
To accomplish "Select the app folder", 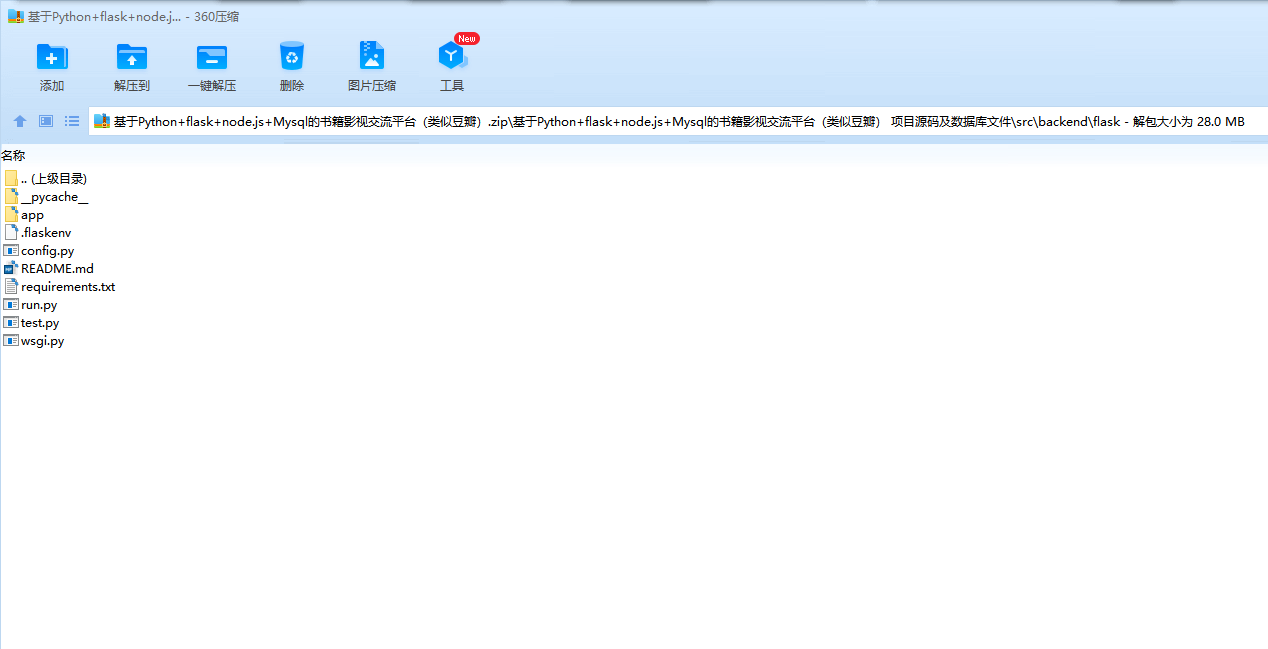I will point(24,215).
